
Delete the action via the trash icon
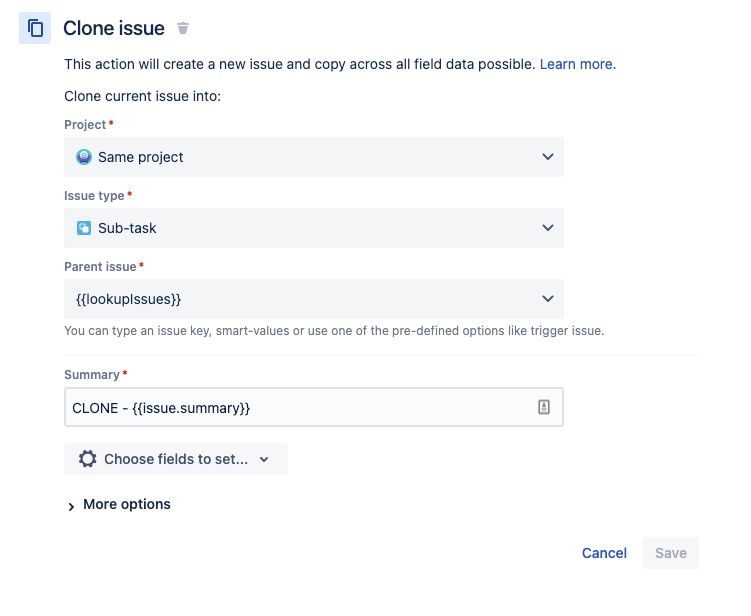182,29
